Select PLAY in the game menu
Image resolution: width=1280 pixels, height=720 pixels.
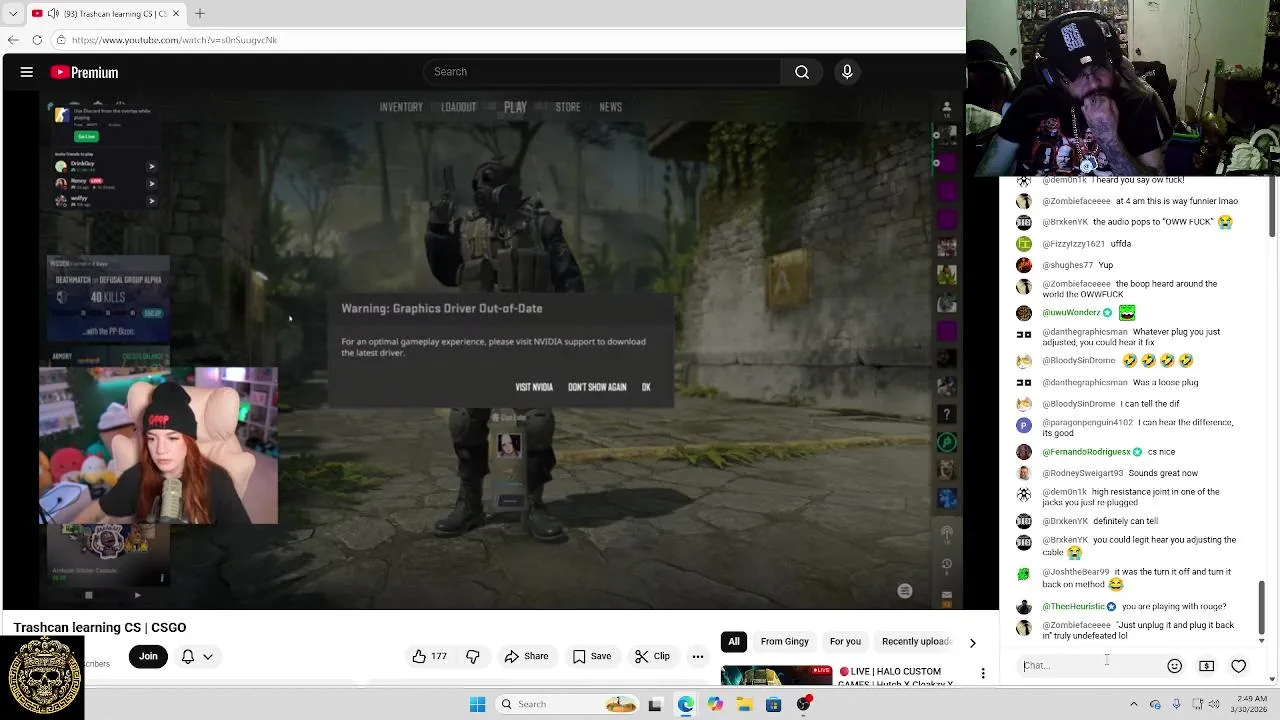tap(515, 107)
